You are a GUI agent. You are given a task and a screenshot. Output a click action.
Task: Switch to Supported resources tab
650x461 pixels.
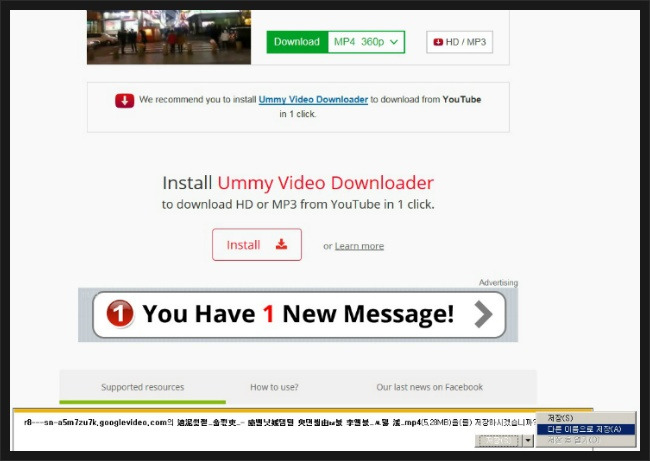(143, 387)
